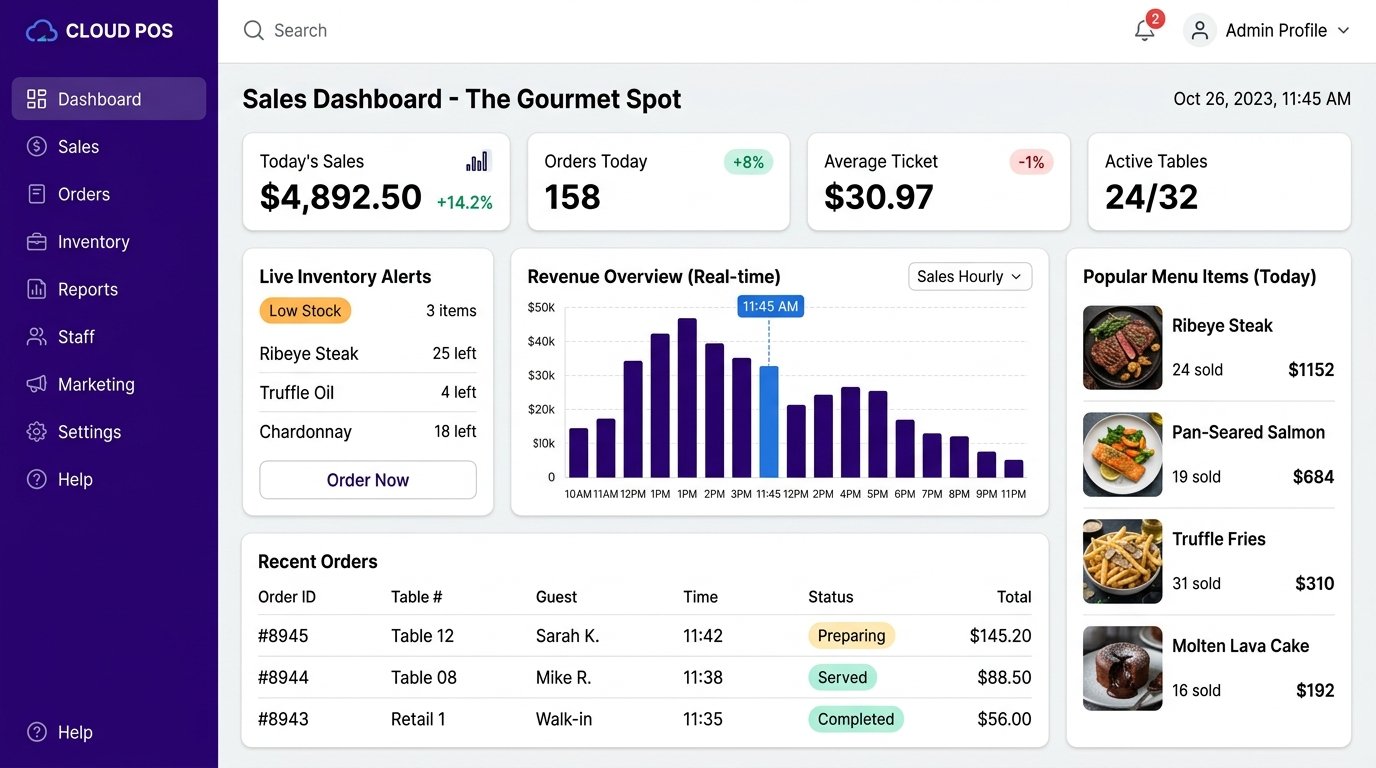Click the bar chart icon in Today's Sales
1376x768 pixels.
coord(478,161)
